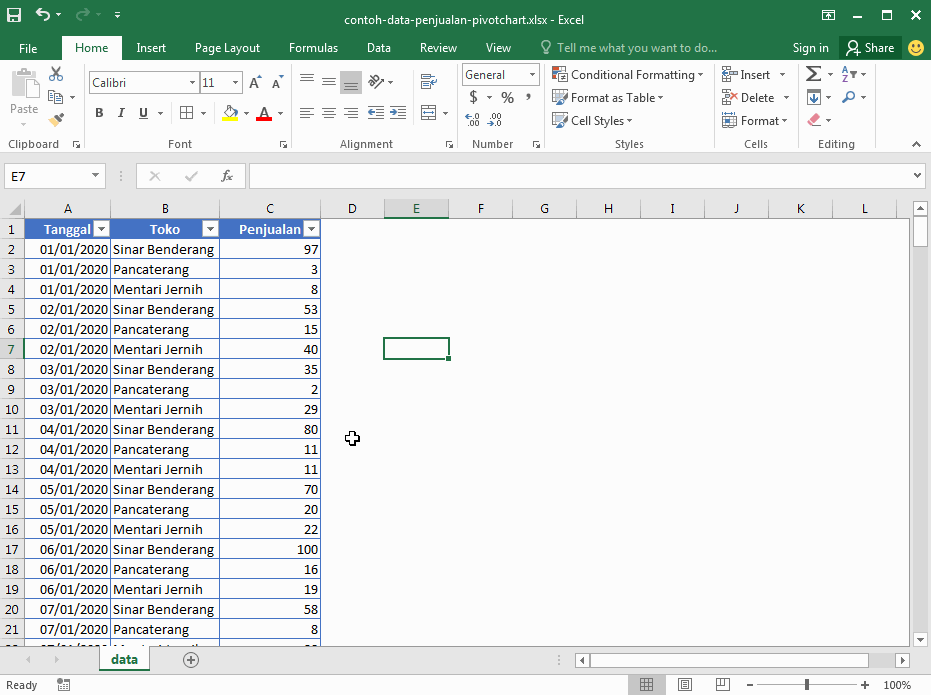Click the Share button
The width and height of the screenshot is (931, 695).
click(869, 47)
